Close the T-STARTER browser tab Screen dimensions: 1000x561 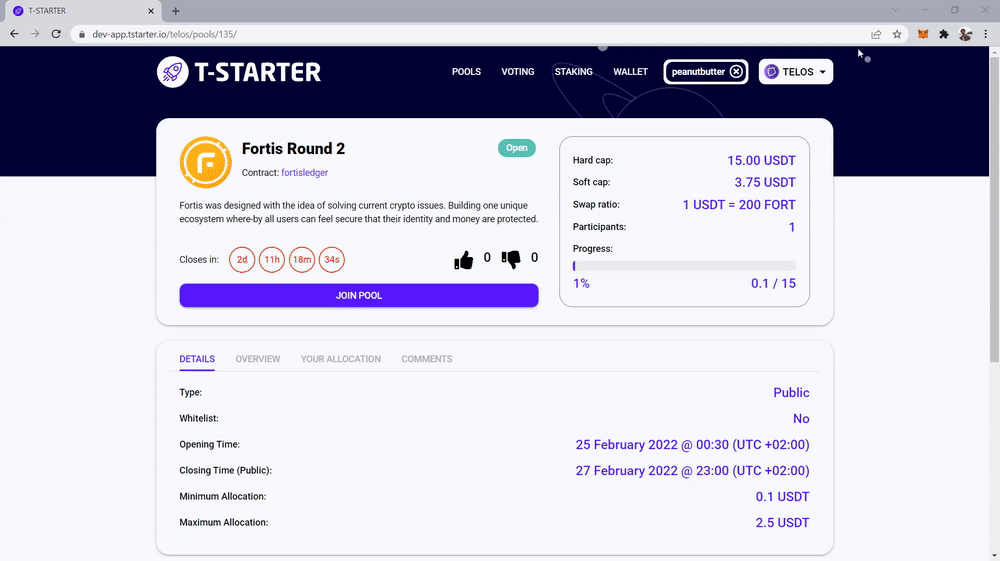point(151,11)
